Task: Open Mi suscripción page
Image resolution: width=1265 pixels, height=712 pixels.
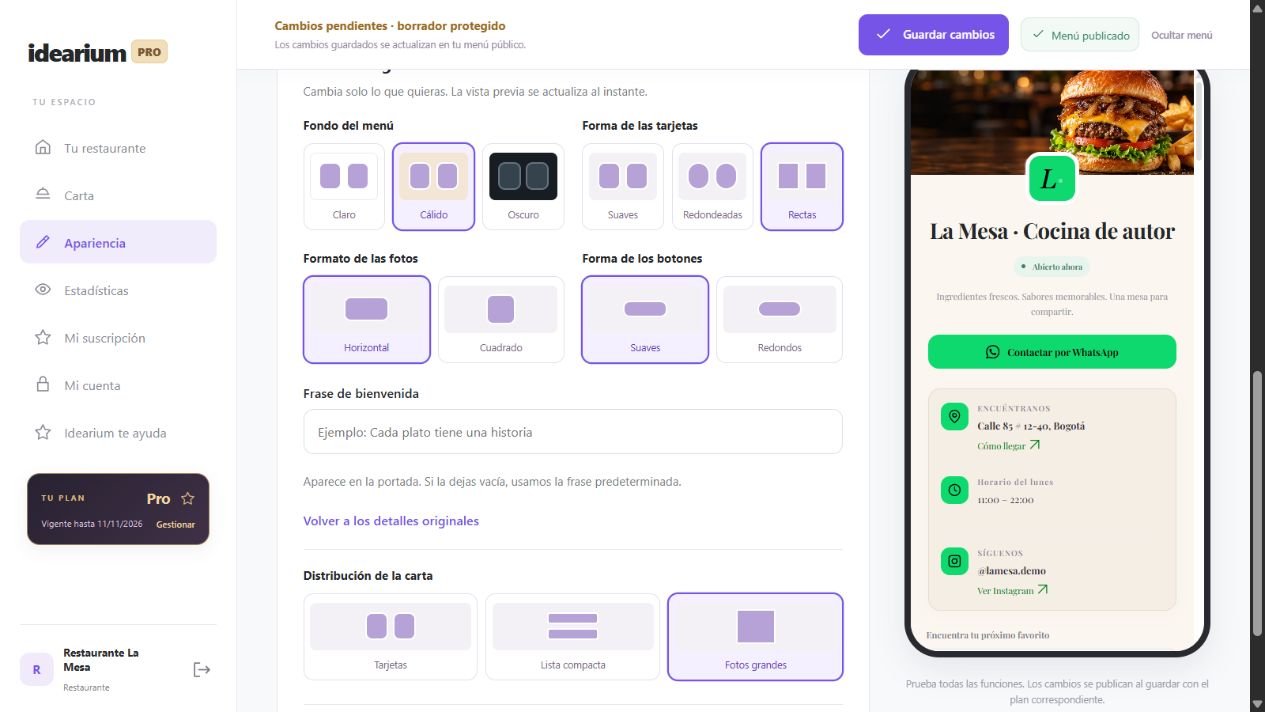Action: [118, 338]
